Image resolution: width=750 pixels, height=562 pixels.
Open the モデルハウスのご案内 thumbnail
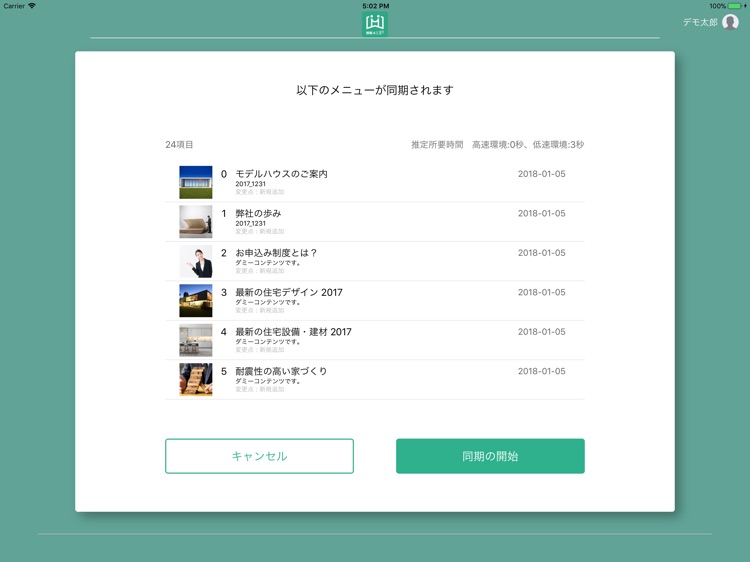click(196, 182)
